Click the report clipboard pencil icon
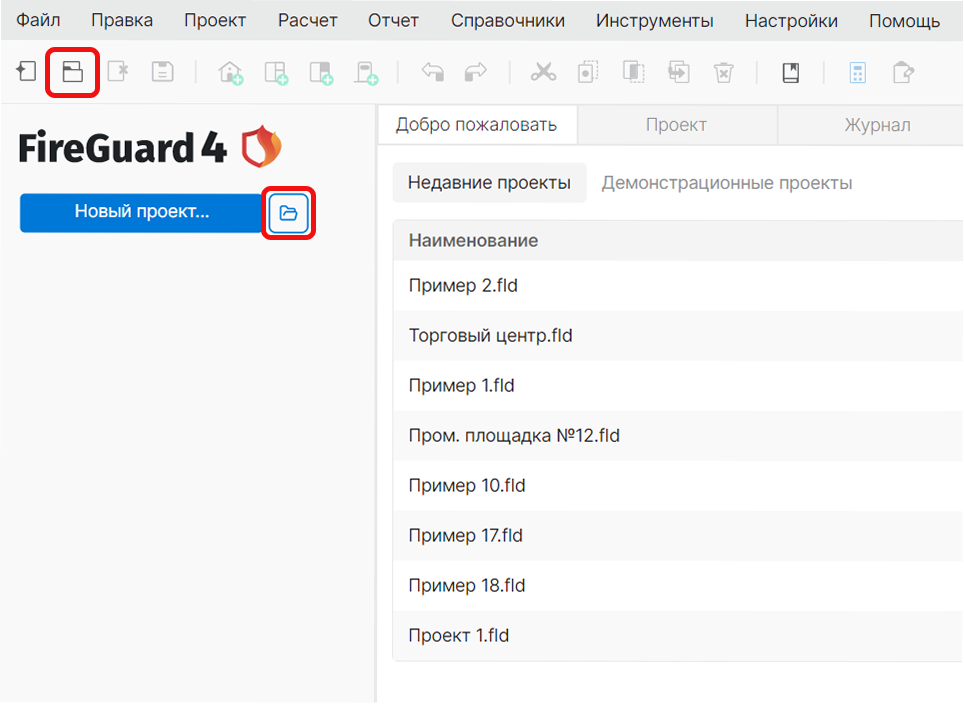Screen dimensions: 964x704 [x=903, y=72]
